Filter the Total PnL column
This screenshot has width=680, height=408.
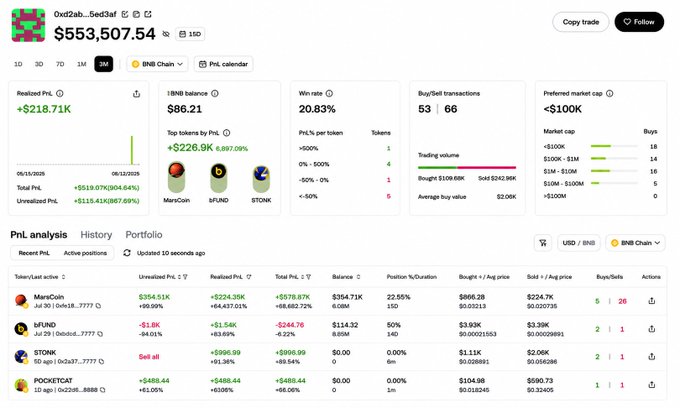click(308, 277)
